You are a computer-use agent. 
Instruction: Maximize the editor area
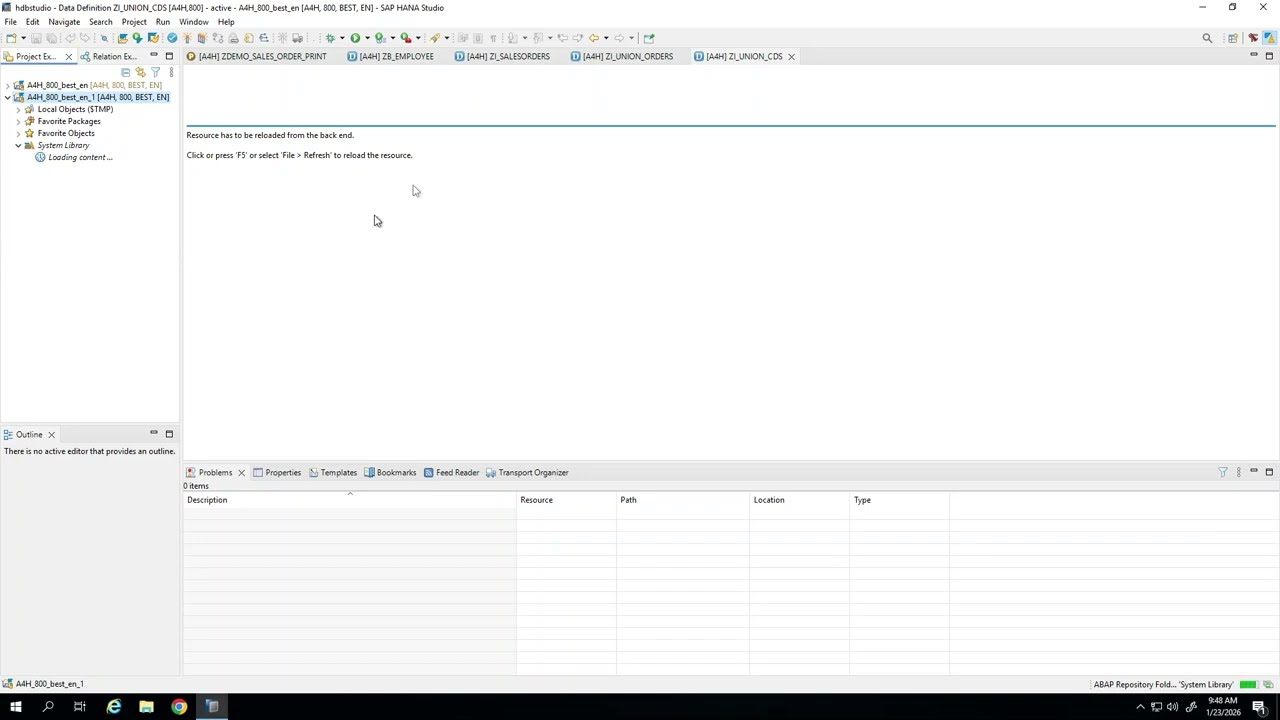click(1269, 55)
